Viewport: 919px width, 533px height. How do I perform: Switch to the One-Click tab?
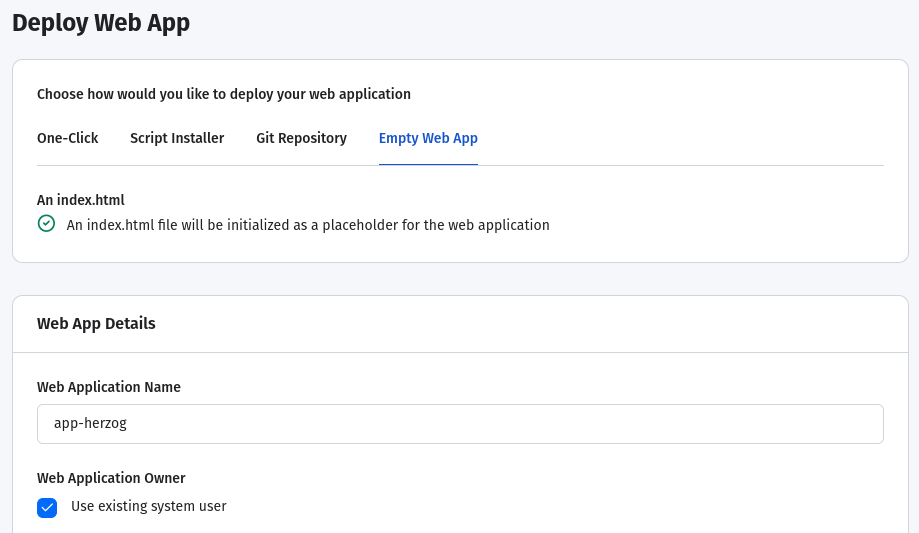(67, 138)
